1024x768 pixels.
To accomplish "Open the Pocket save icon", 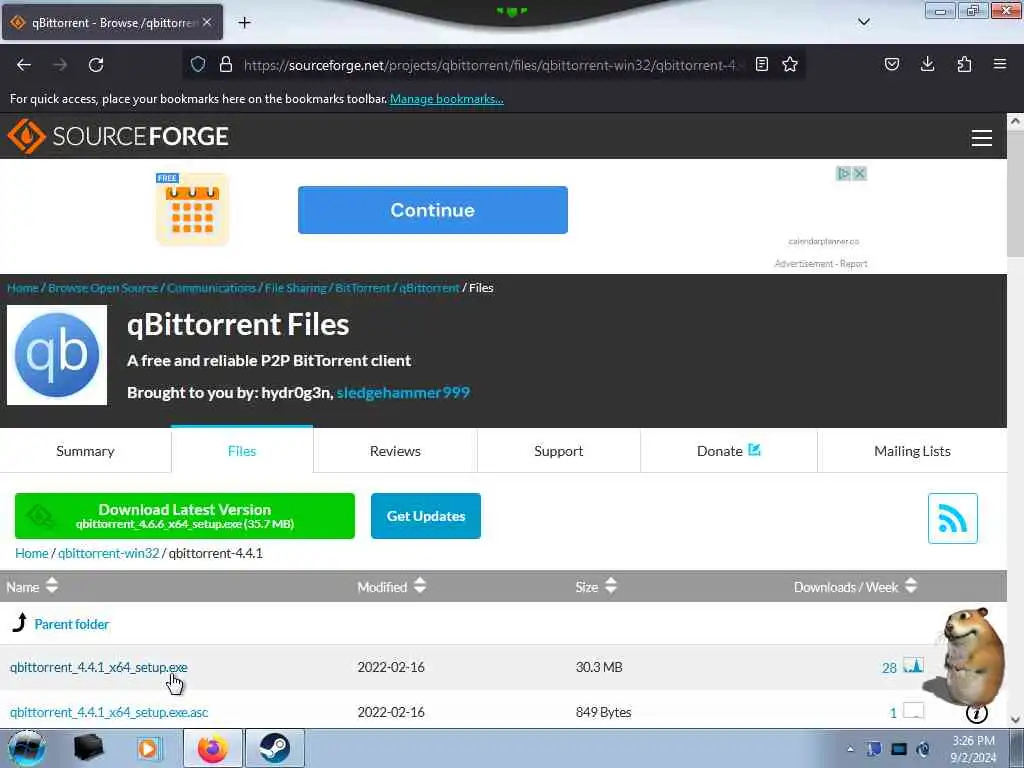I will pos(891,64).
